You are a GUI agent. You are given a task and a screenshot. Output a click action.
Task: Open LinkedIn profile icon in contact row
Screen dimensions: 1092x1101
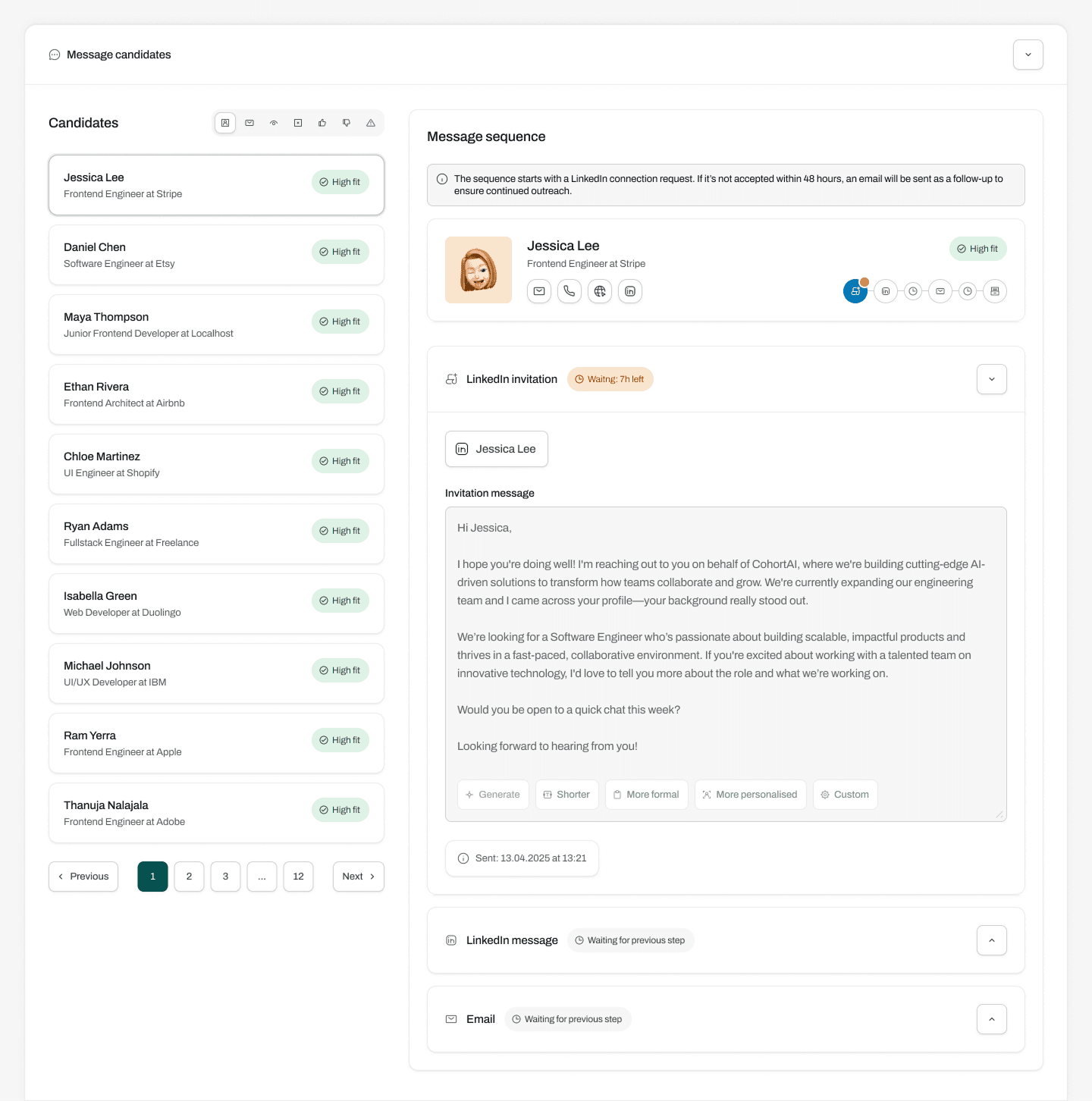pyautogui.click(x=630, y=291)
